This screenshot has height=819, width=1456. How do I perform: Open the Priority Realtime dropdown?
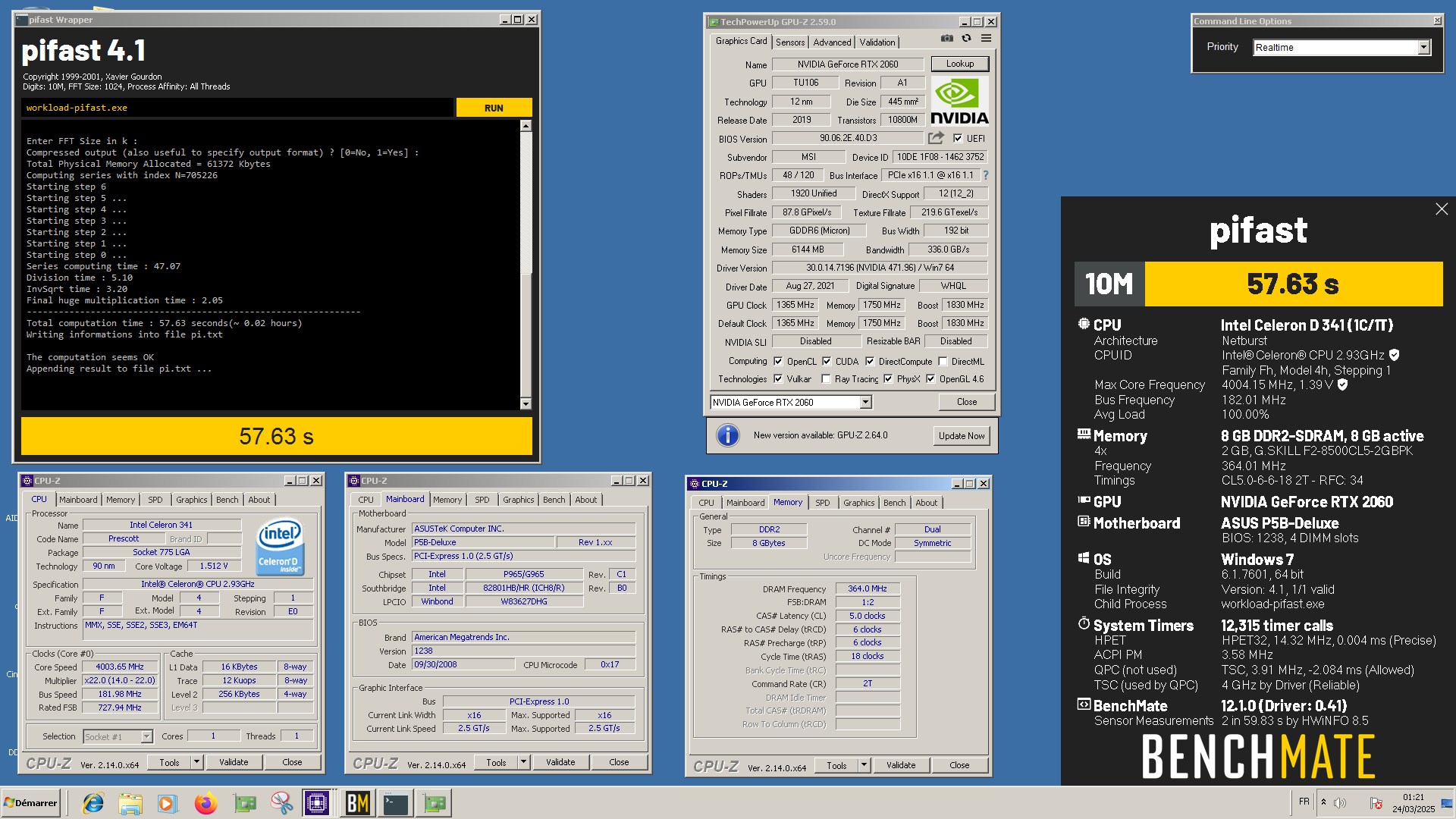pyautogui.click(x=1423, y=47)
